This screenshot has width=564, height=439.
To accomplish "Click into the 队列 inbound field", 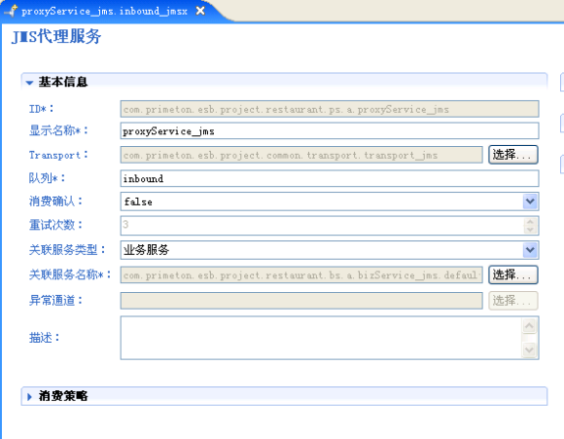I will [x=329, y=178].
